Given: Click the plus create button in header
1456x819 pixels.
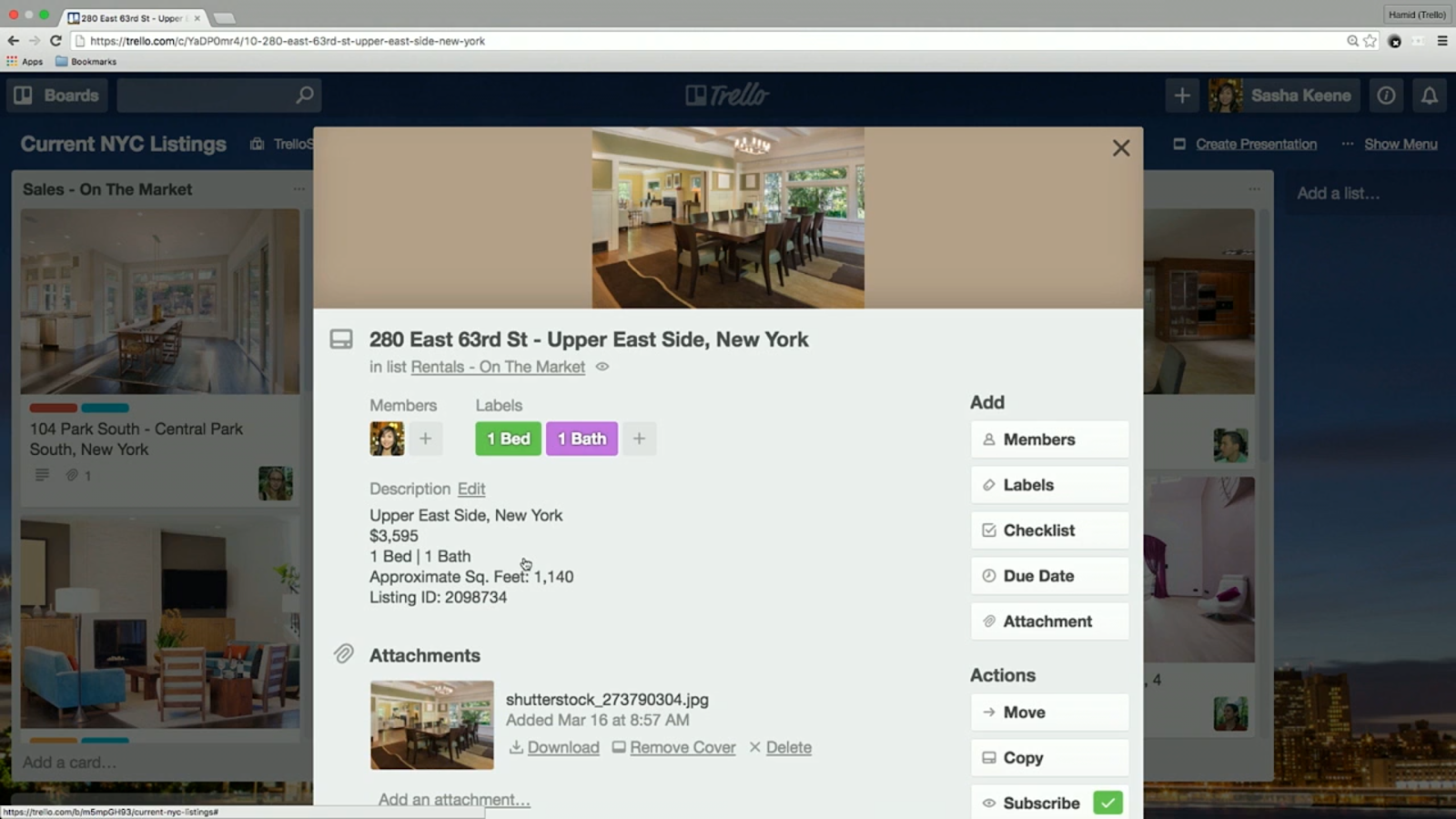Looking at the screenshot, I should click(x=1182, y=96).
